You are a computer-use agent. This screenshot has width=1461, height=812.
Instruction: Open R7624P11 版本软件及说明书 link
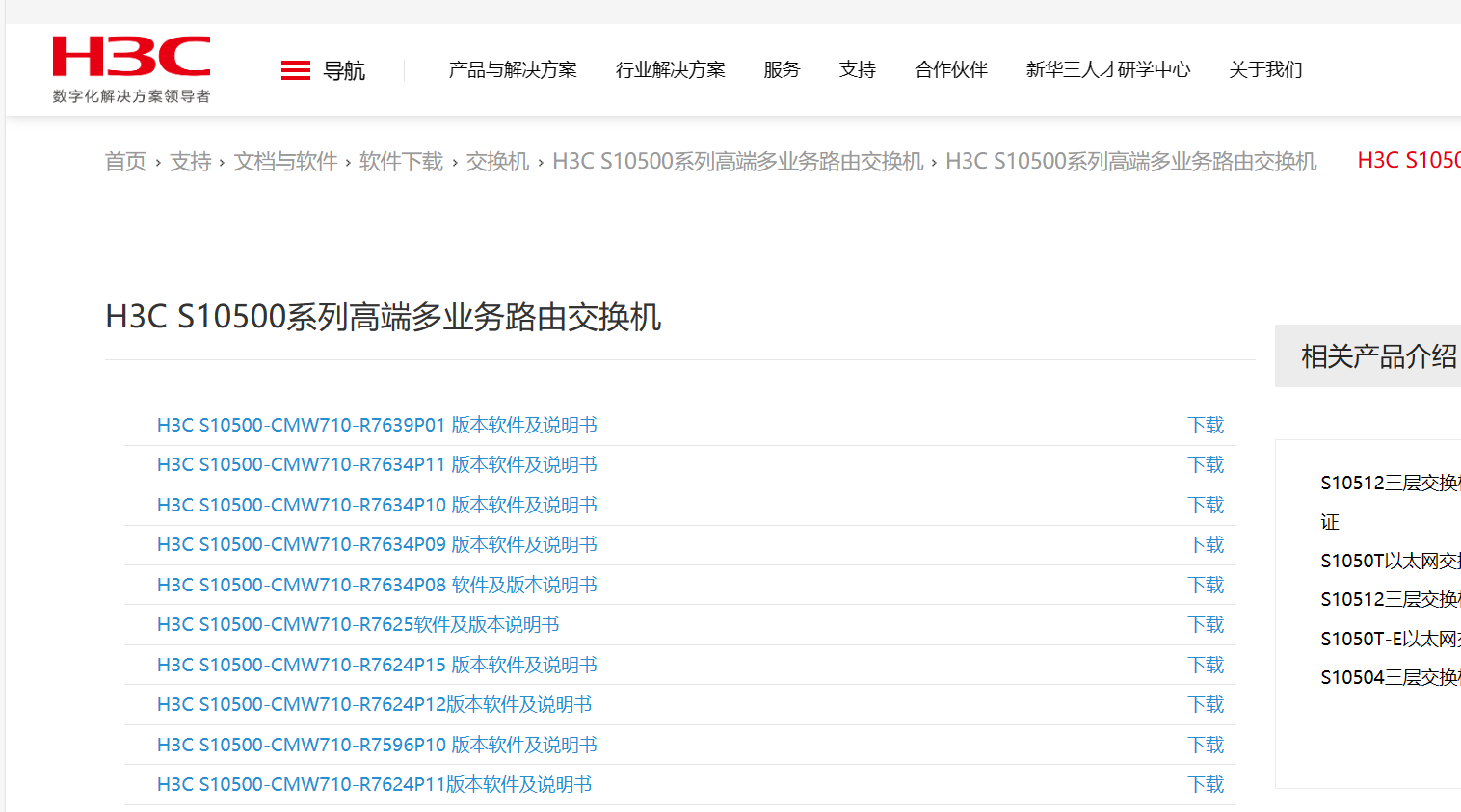pyautogui.click(x=374, y=785)
